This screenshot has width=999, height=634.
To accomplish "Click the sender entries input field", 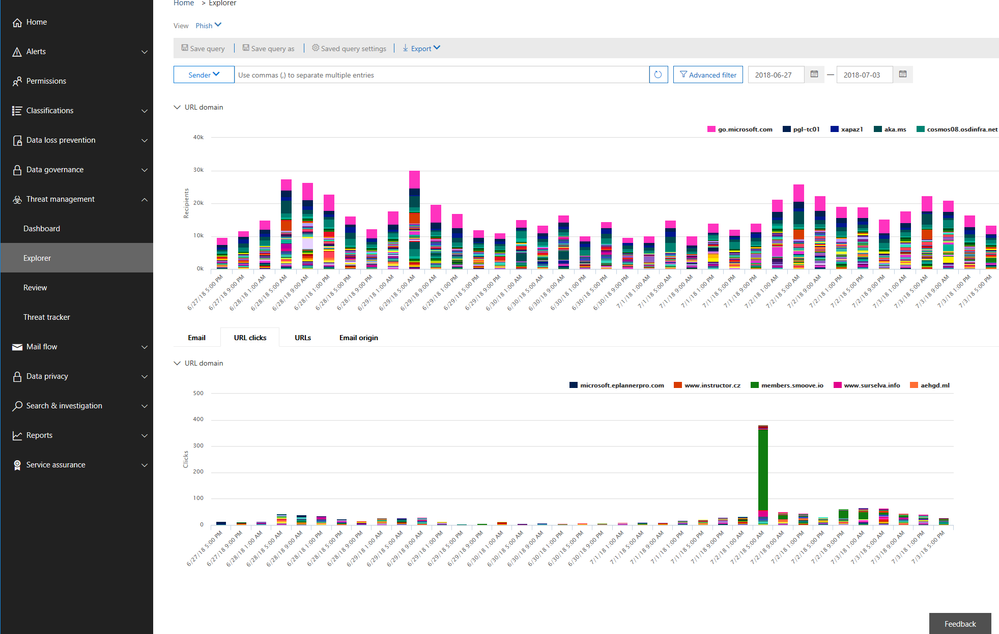I will 442,75.
